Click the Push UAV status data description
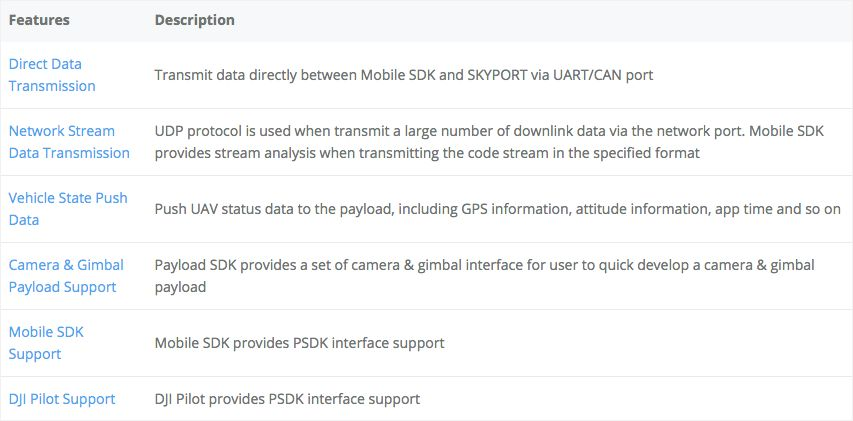 pos(497,209)
